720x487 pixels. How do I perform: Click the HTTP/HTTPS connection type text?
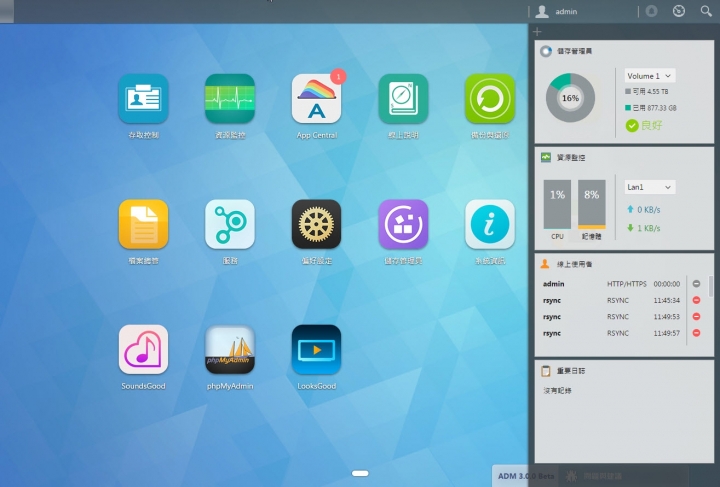(x=627, y=284)
